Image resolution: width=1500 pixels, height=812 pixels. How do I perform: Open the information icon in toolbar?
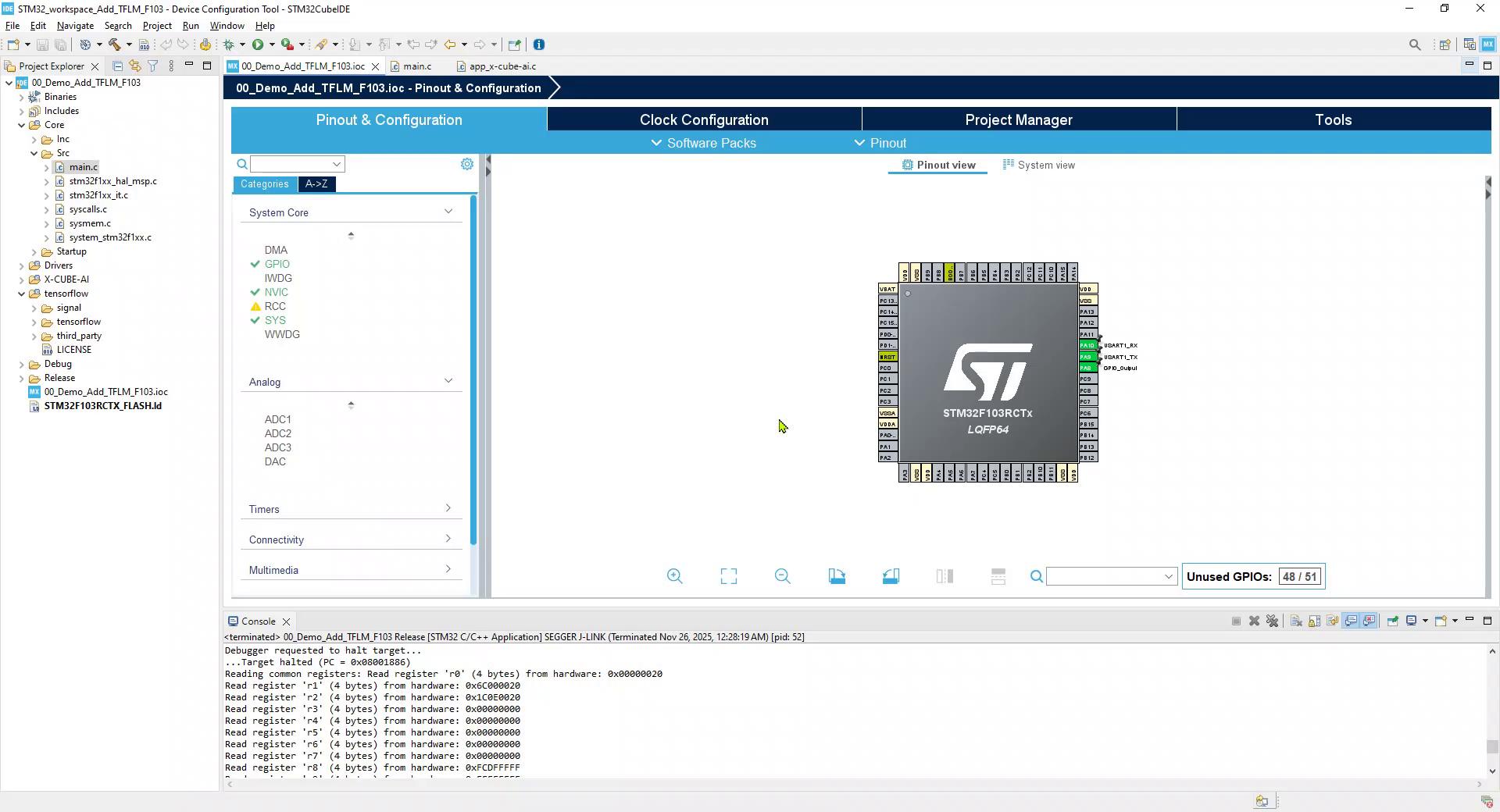[x=539, y=45]
